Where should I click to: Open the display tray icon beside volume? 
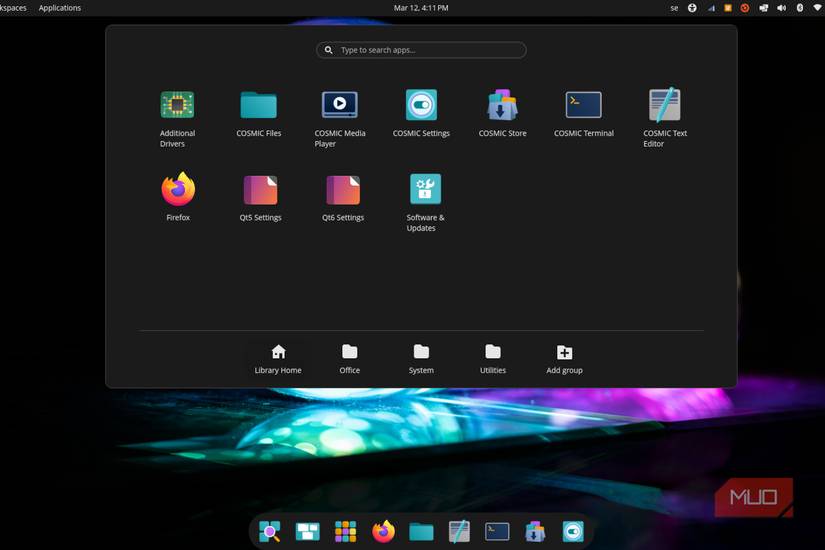(x=763, y=8)
